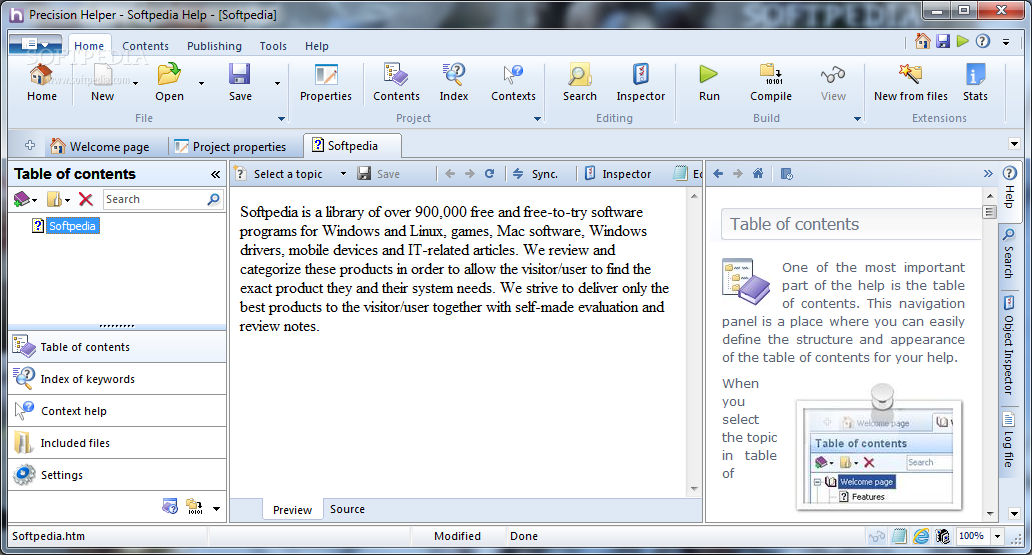Open the Open button dropdown arrow

coord(201,83)
